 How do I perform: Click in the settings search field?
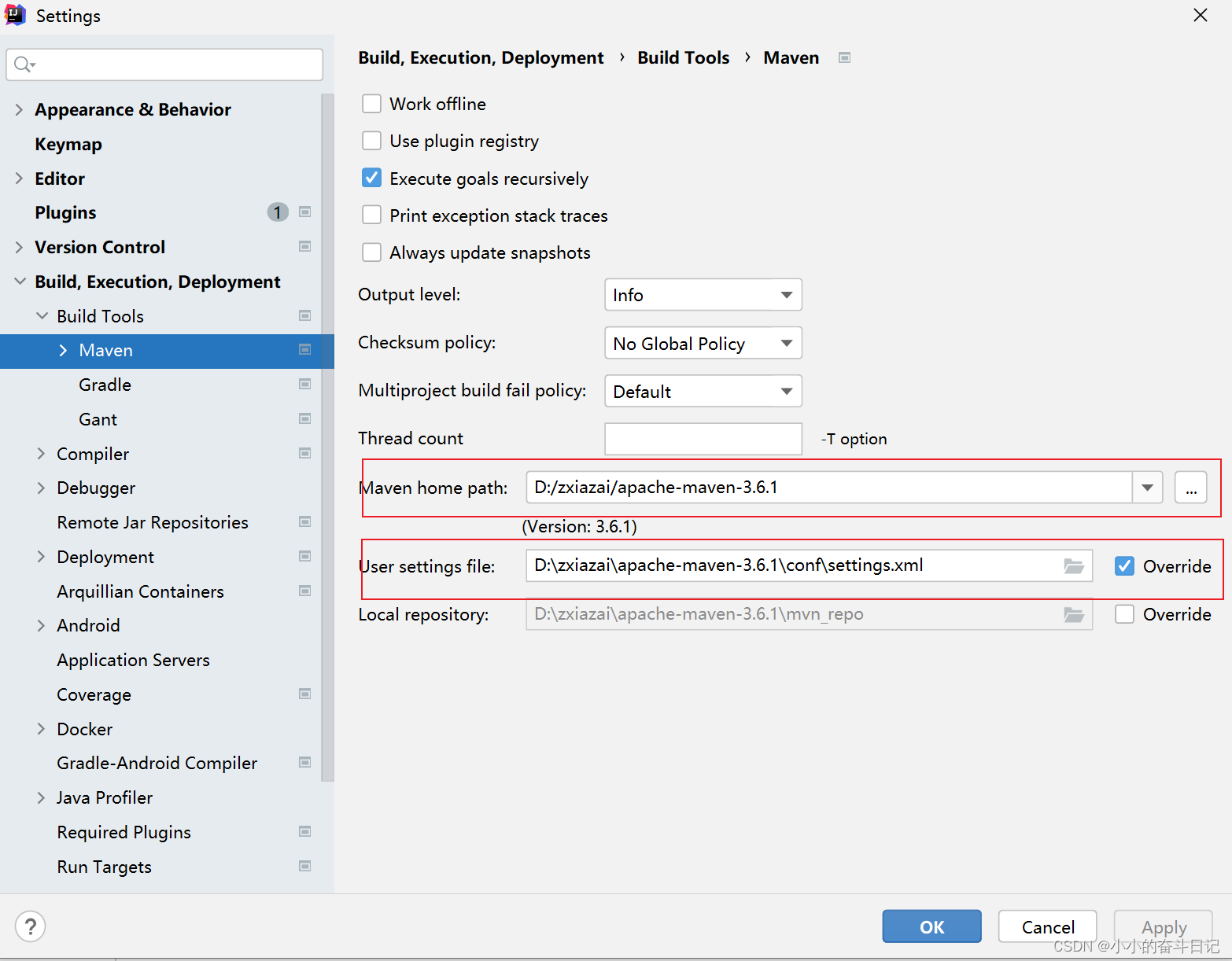pyautogui.click(x=164, y=64)
